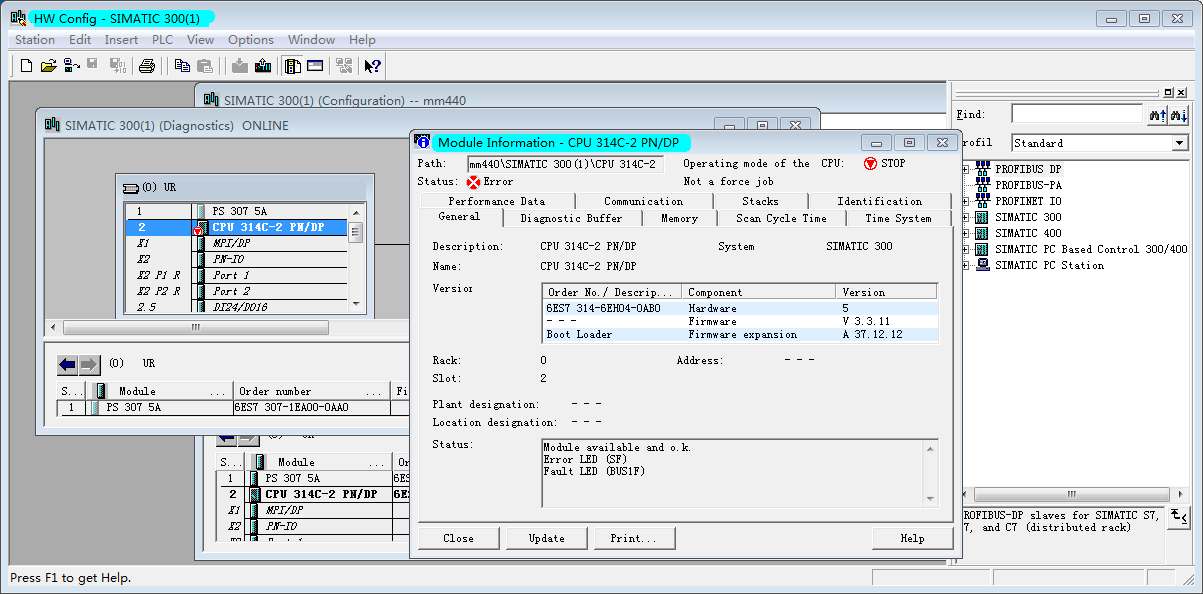Switch to the Performance Data tab

tap(497, 201)
